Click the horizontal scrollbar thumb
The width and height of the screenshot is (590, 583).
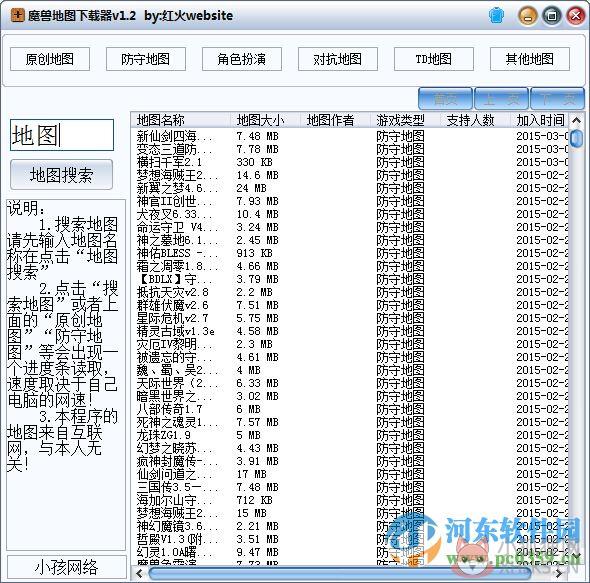click(339, 574)
